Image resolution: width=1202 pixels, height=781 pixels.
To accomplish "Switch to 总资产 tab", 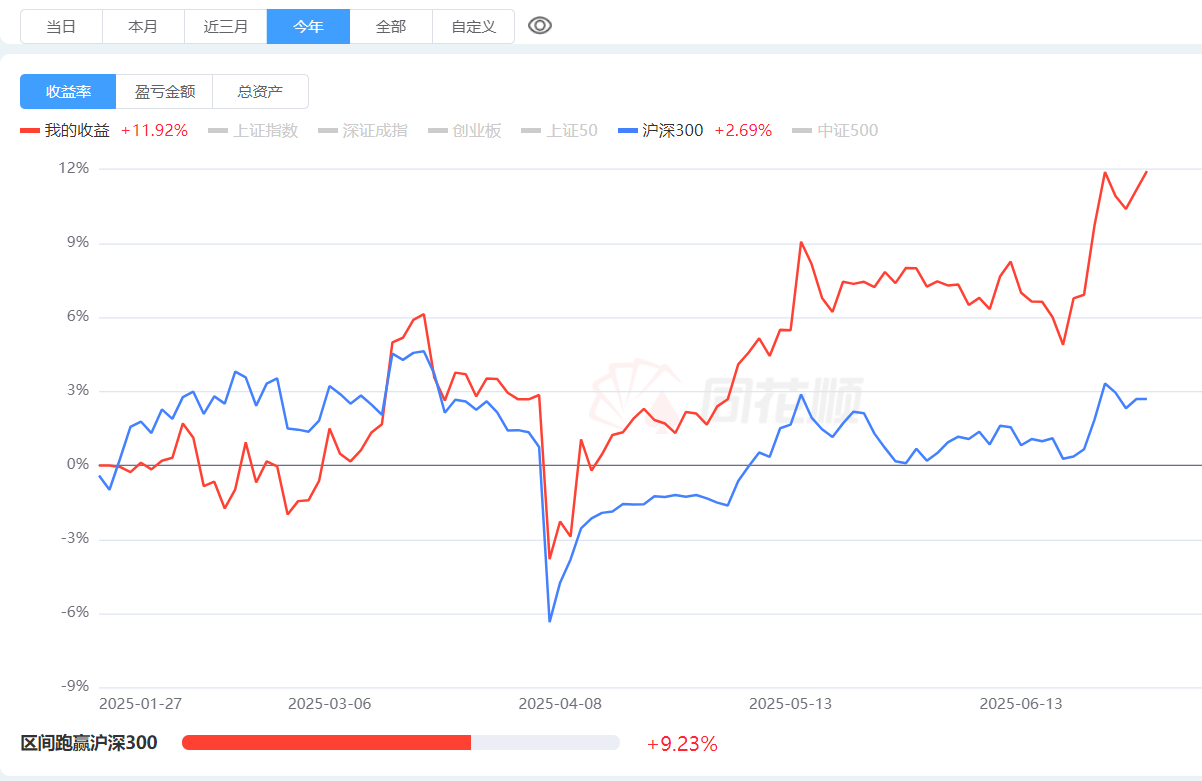I will 260,92.
